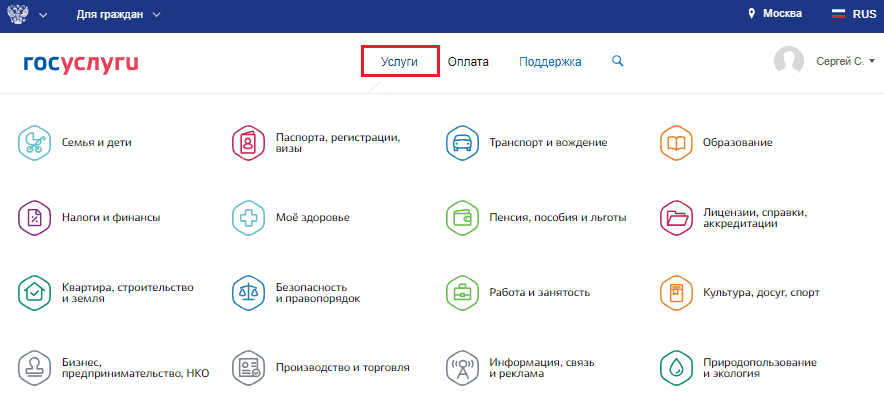
Task: Select Информация, связь и реклама text link
Action: tap(542, 368)
